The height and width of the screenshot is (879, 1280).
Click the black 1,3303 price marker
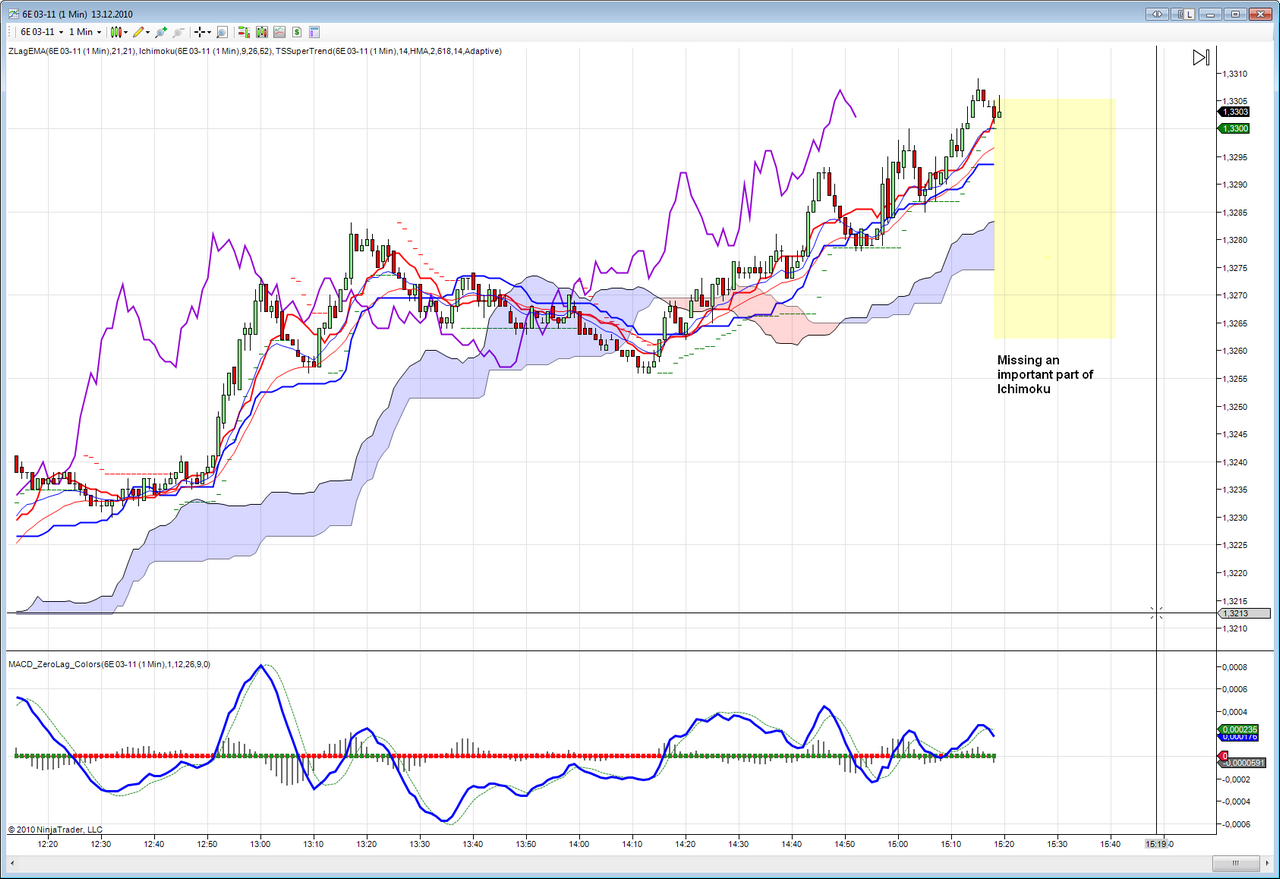coord(1234,112)
